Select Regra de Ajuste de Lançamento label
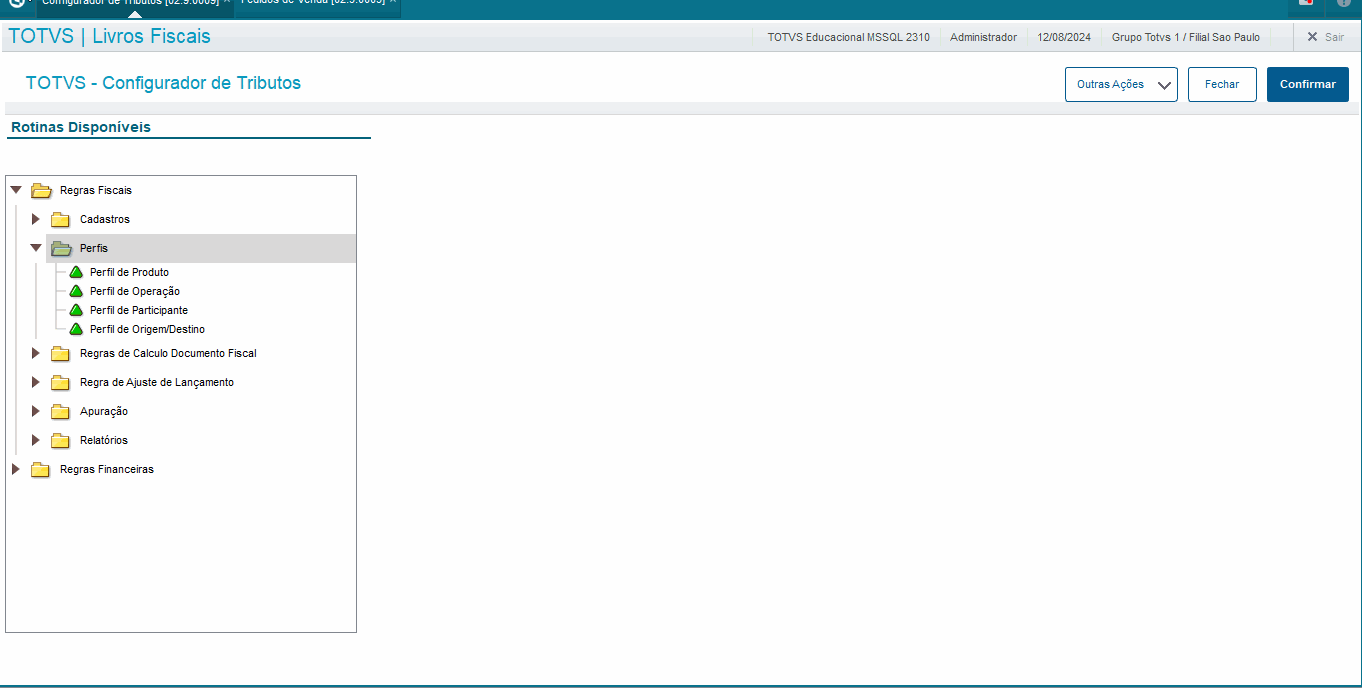Viewport: 1362px width, 688px height. (157, 382)
